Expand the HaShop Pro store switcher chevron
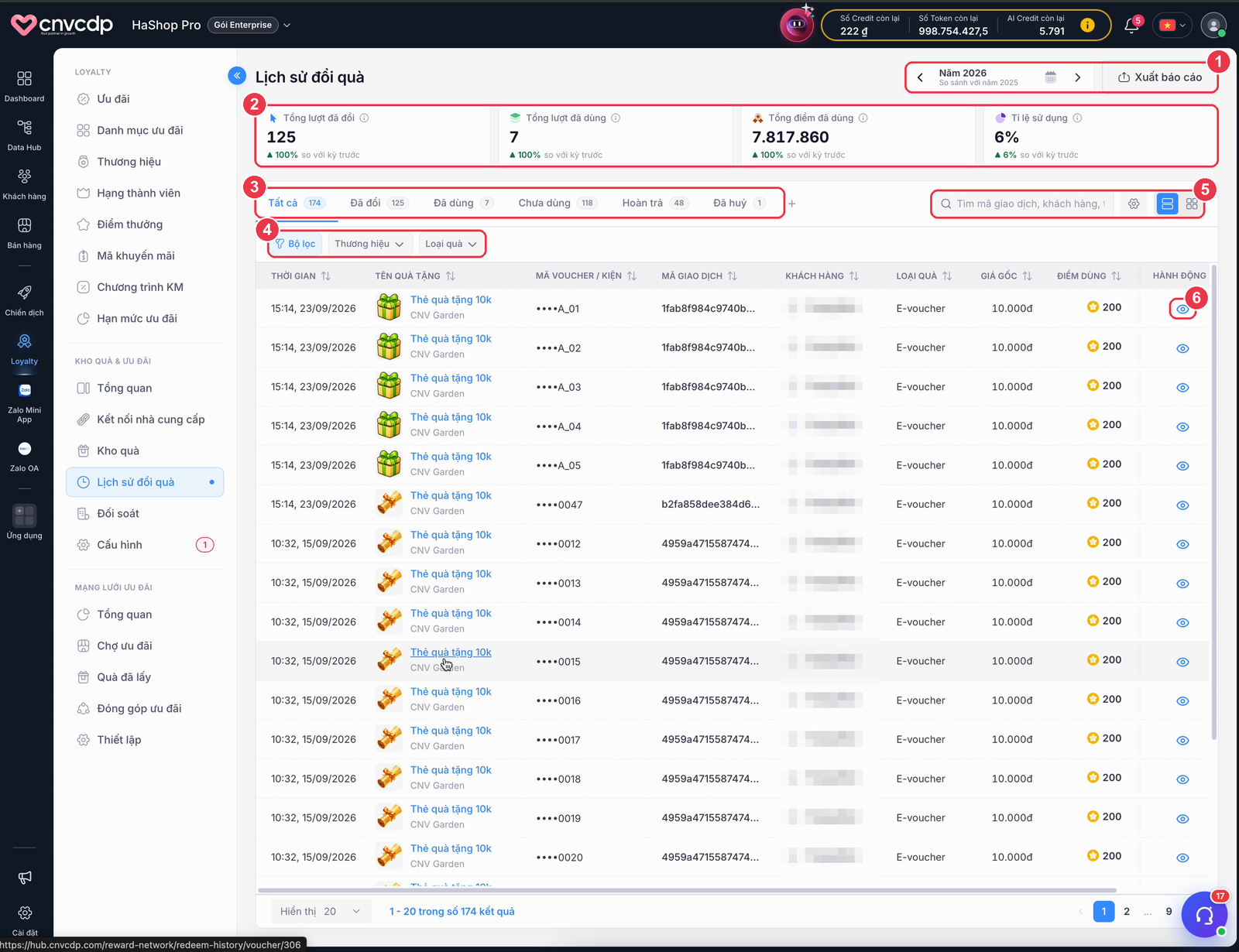 coord(287,26)
